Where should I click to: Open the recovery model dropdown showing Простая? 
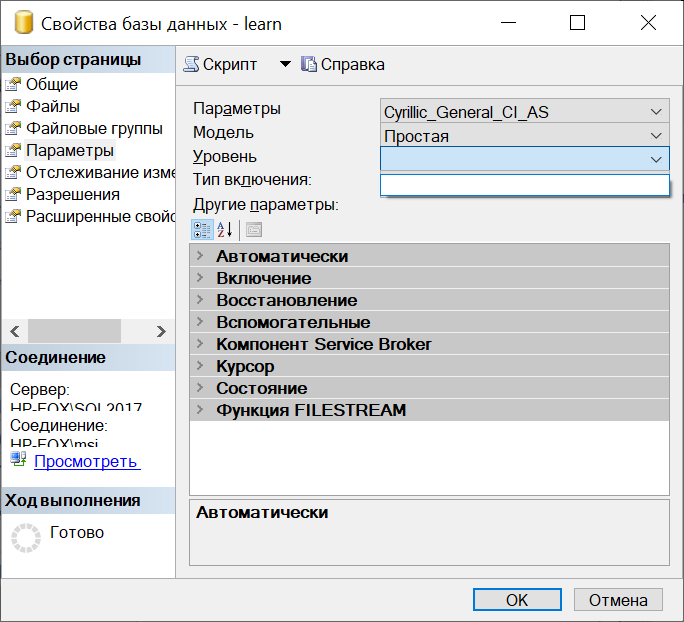[x=525, y=135]
